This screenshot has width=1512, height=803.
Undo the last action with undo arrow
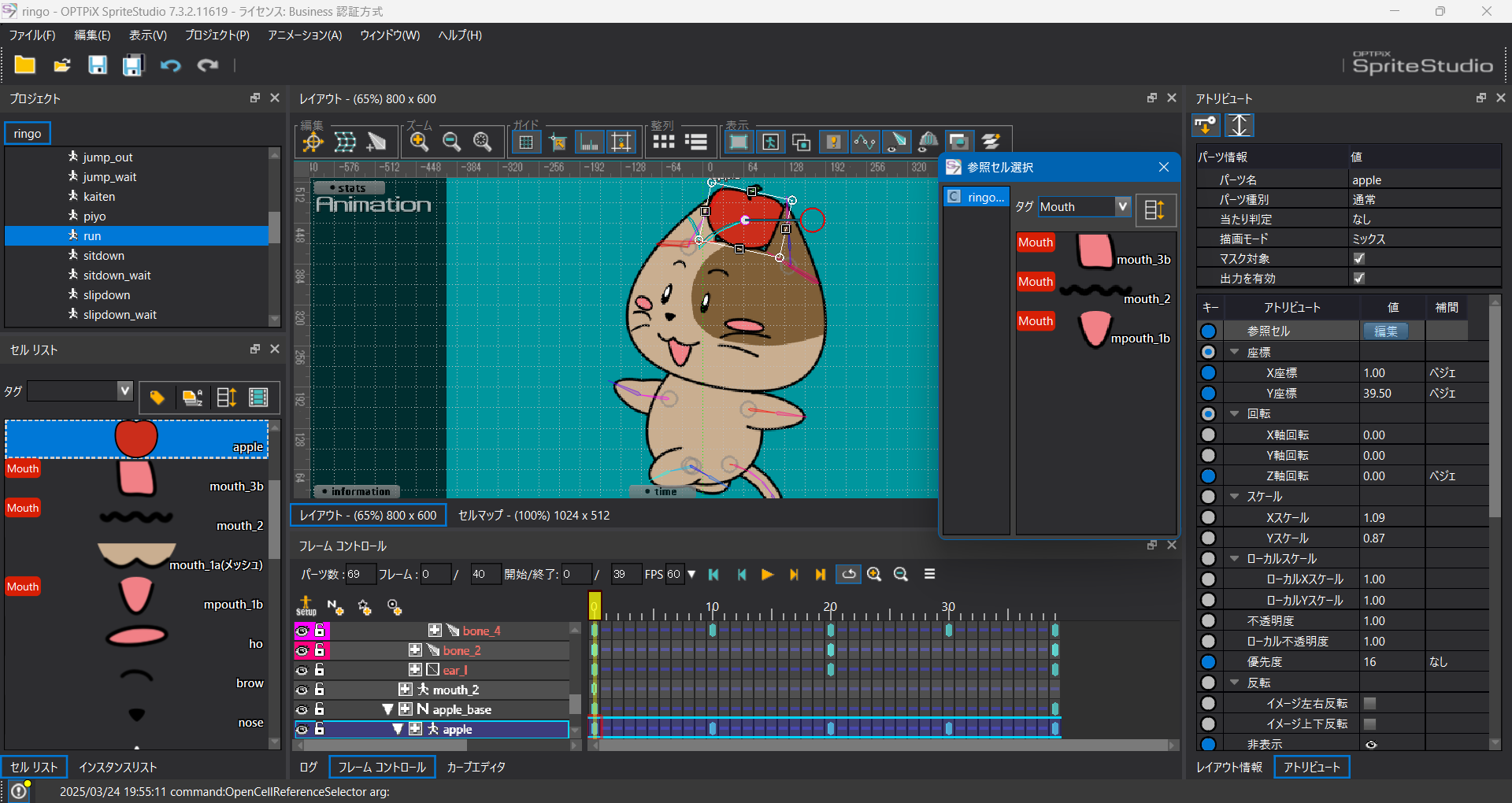(170, 65)
